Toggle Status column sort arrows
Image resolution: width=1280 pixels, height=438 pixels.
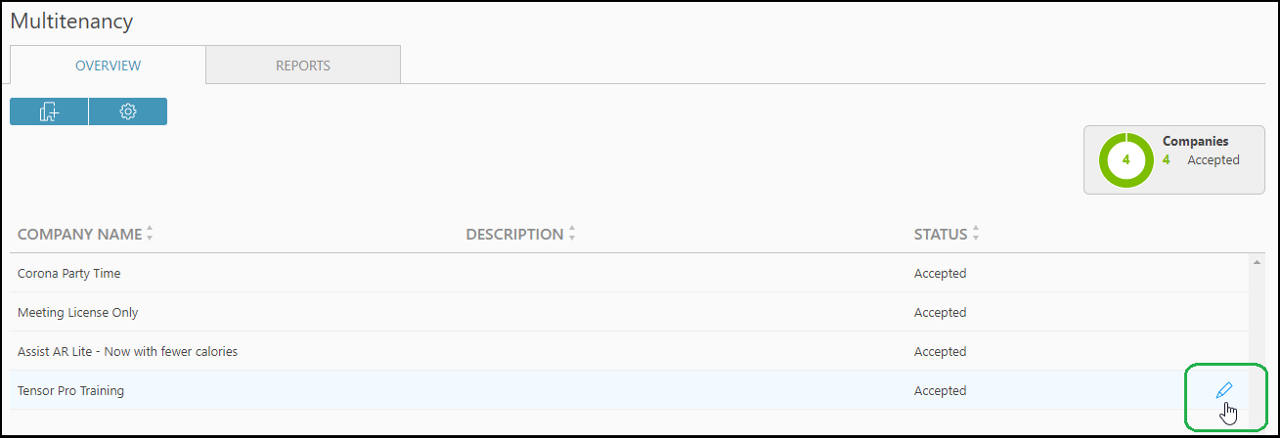pyautogui.click(x=976, y=234)
